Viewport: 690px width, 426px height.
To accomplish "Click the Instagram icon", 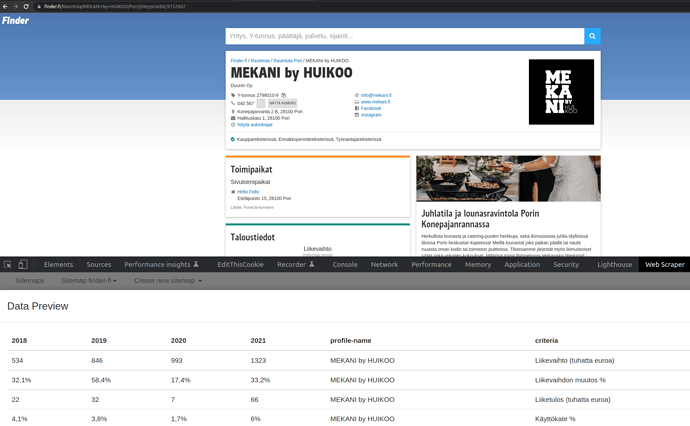I will [357, 115].
